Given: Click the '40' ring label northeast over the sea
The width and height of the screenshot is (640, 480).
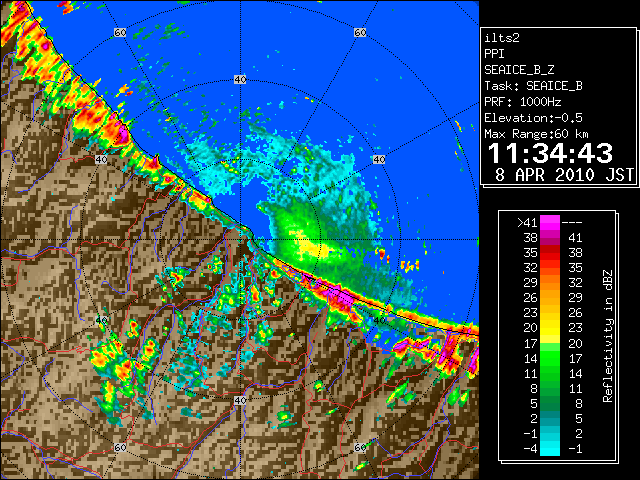Looking at the screenshot, I should [379, 160].
